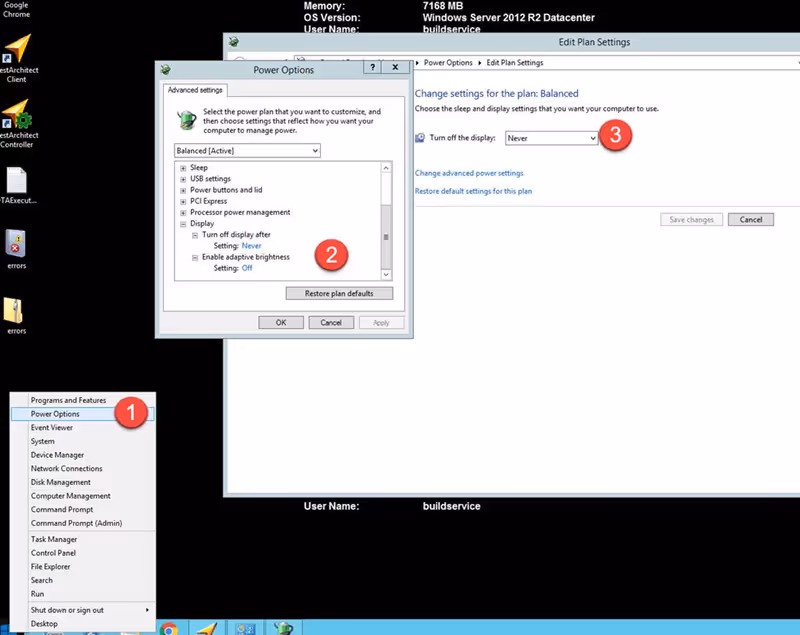Screen dimensions: 800x635
Task: Collapse the Display tree node
Action: (183, 224)
